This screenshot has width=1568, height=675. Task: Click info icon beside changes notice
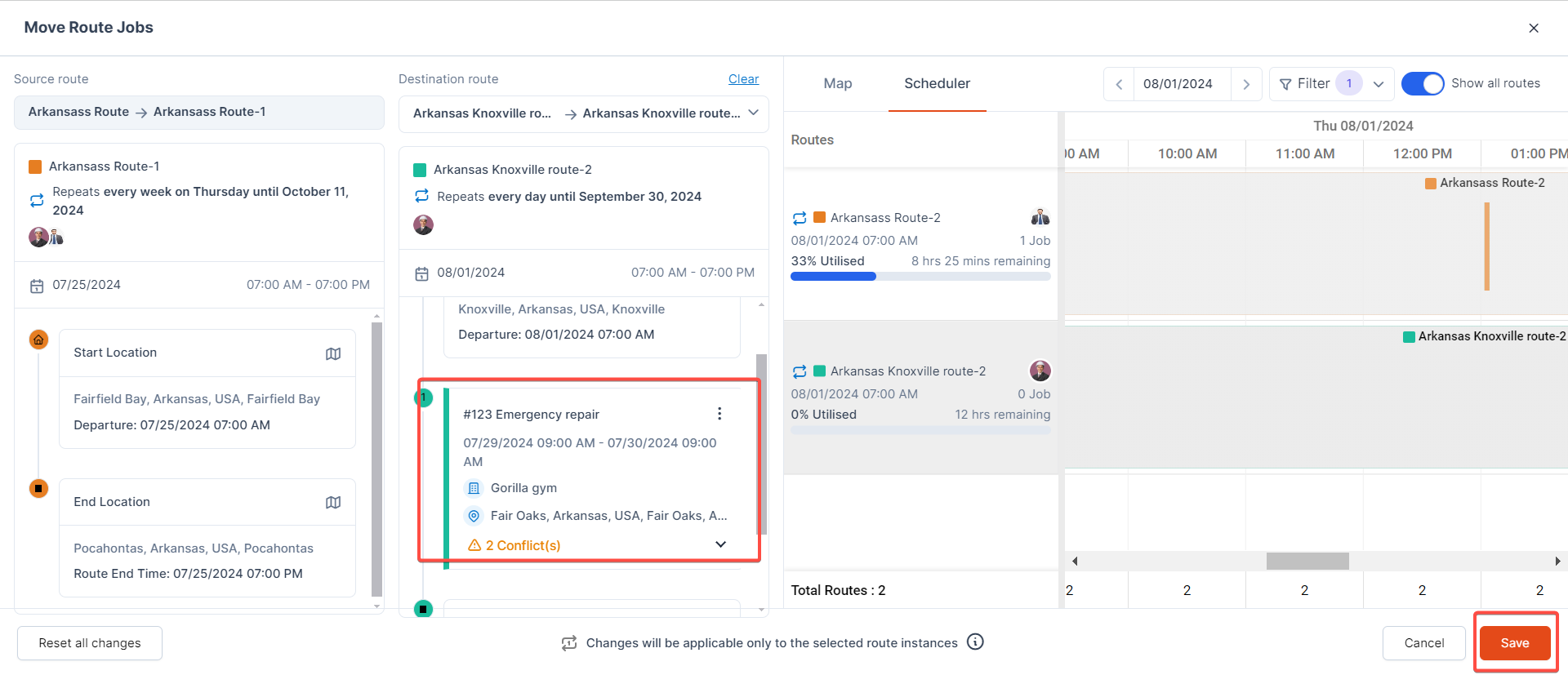975,642
